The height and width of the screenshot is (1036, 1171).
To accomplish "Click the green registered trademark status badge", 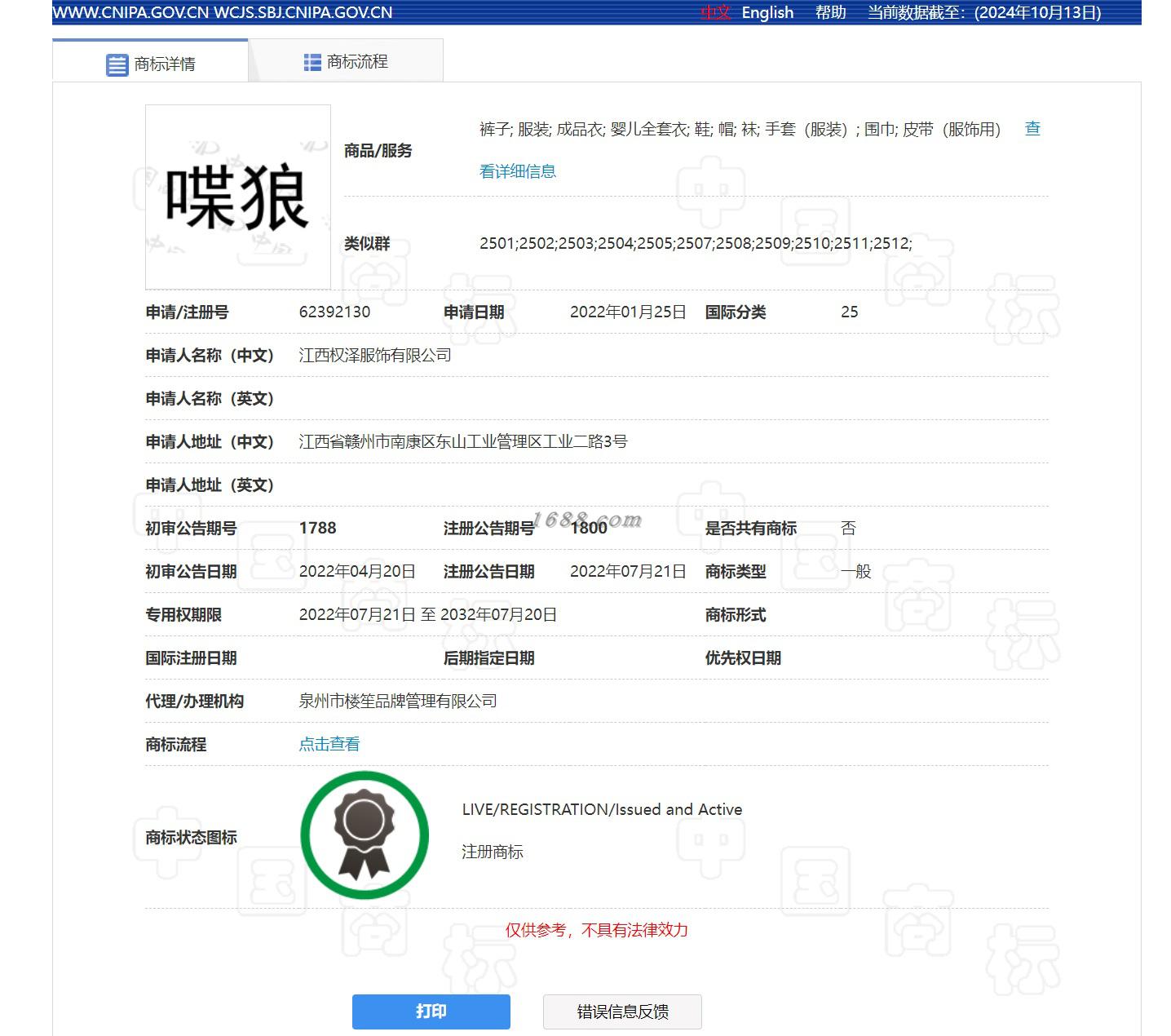I will (365, 835).
